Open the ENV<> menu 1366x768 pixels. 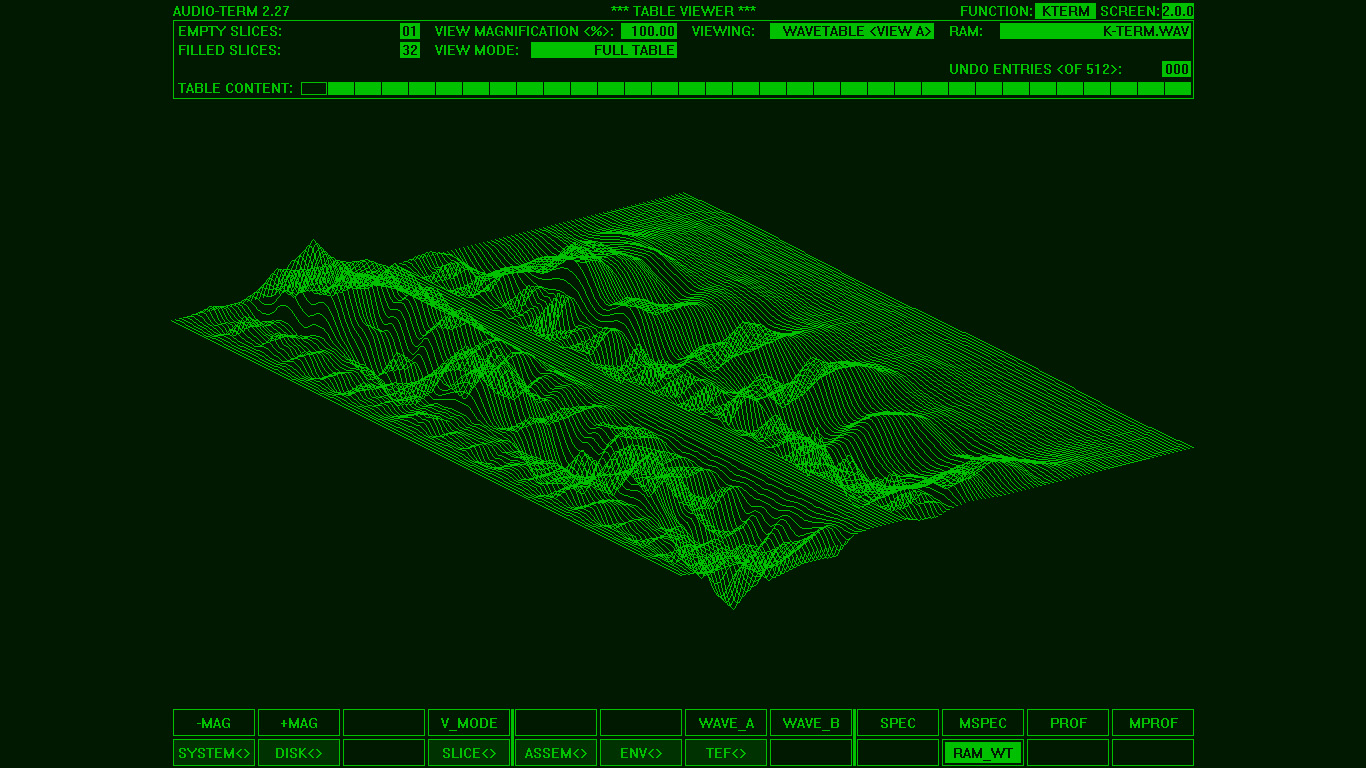tap(641, 753)
